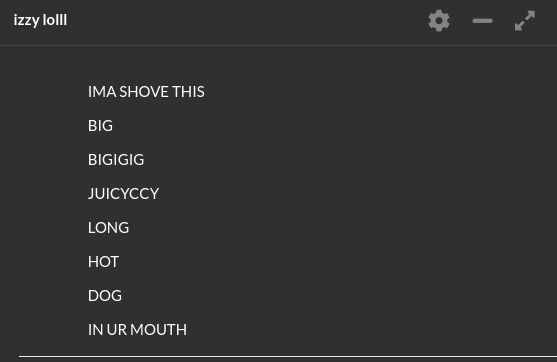This screenshot has width=557, height=362.
Task: Click the word THIS in first message
Action: (188, 92)
